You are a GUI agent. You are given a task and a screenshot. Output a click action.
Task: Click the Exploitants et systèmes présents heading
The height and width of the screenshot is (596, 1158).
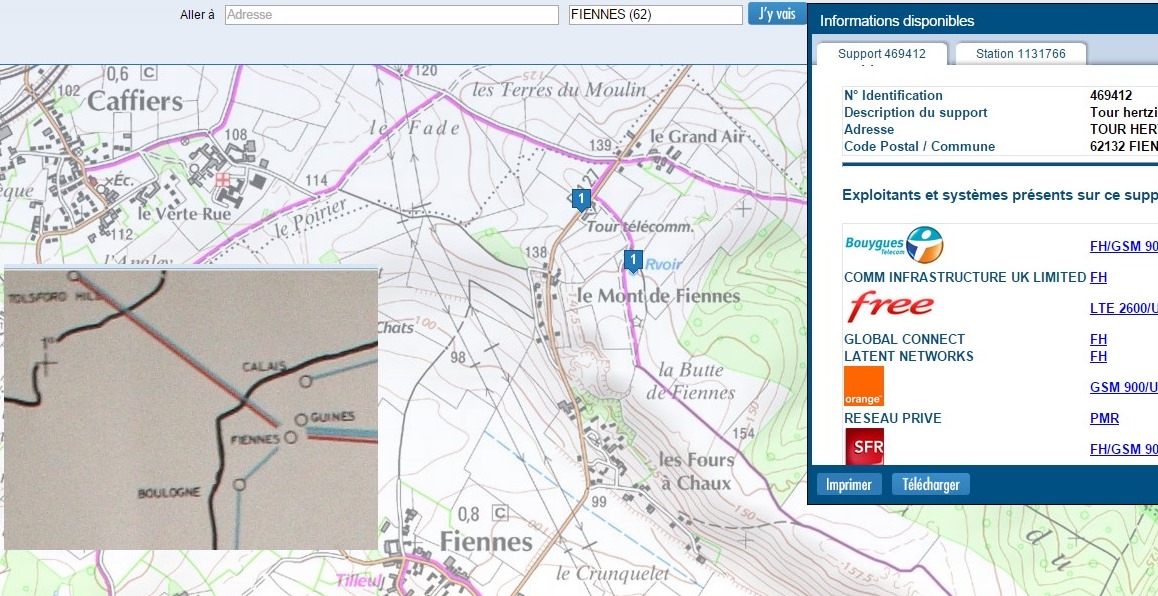[1000, 195]
